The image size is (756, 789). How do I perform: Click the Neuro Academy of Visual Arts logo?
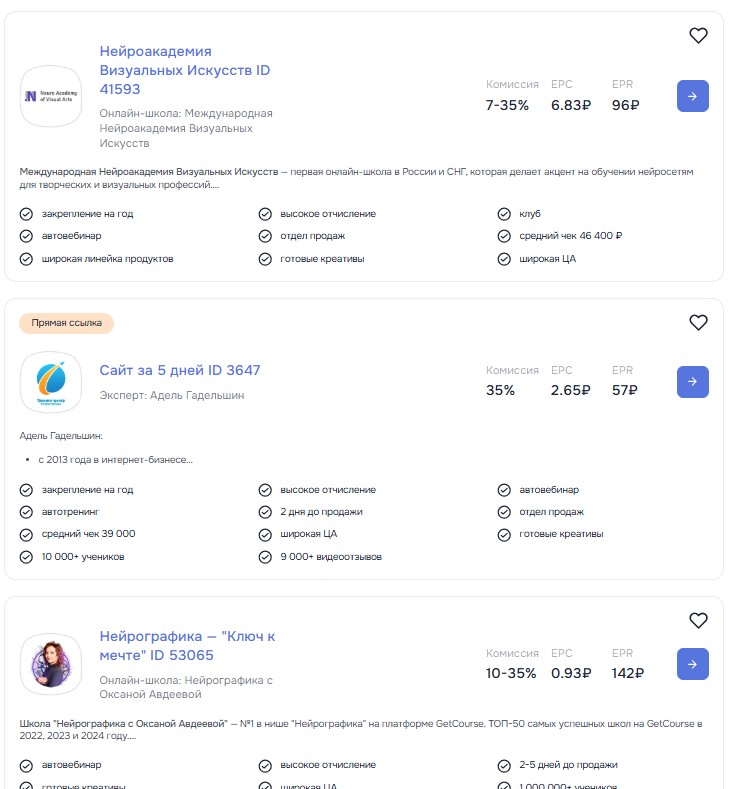pyautogui.click(x=51, y=96)
